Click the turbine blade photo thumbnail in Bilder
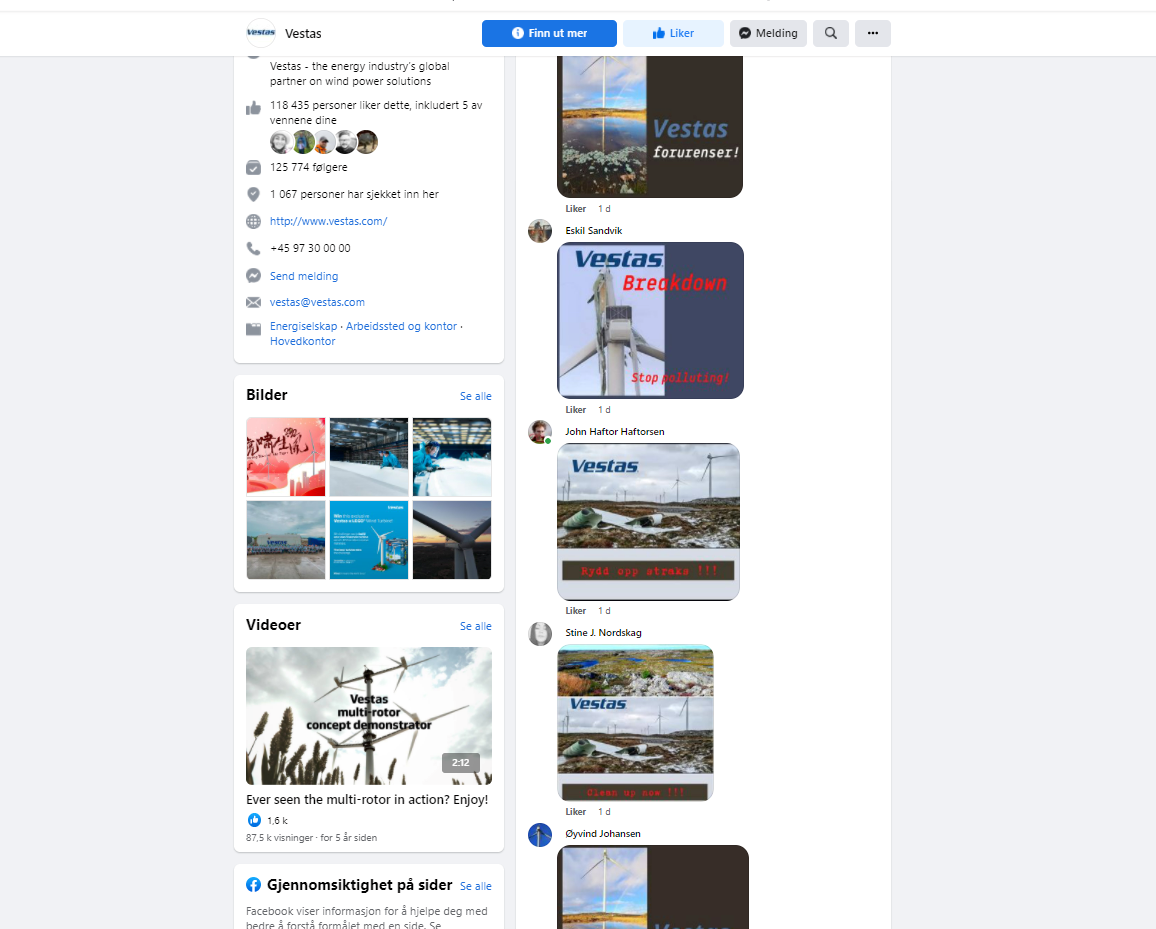This screenshot has height=929, width=1156. pyautogui.click(x=451, y=540)
